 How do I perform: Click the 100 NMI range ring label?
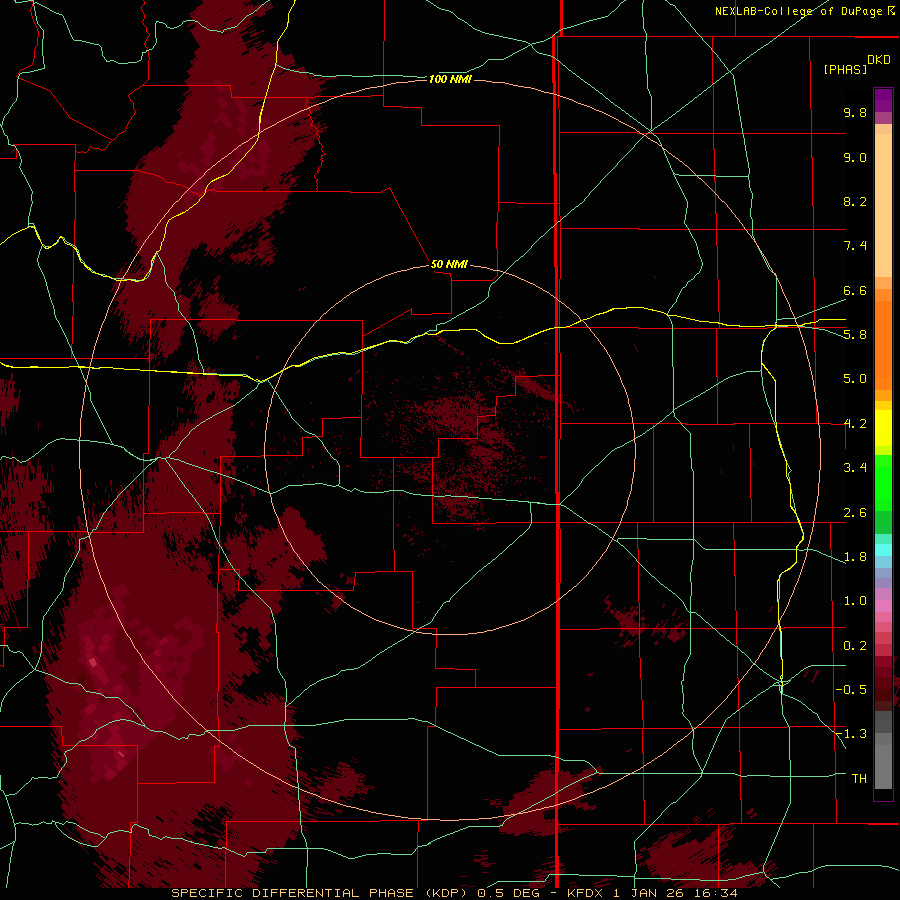click(450, 79)
